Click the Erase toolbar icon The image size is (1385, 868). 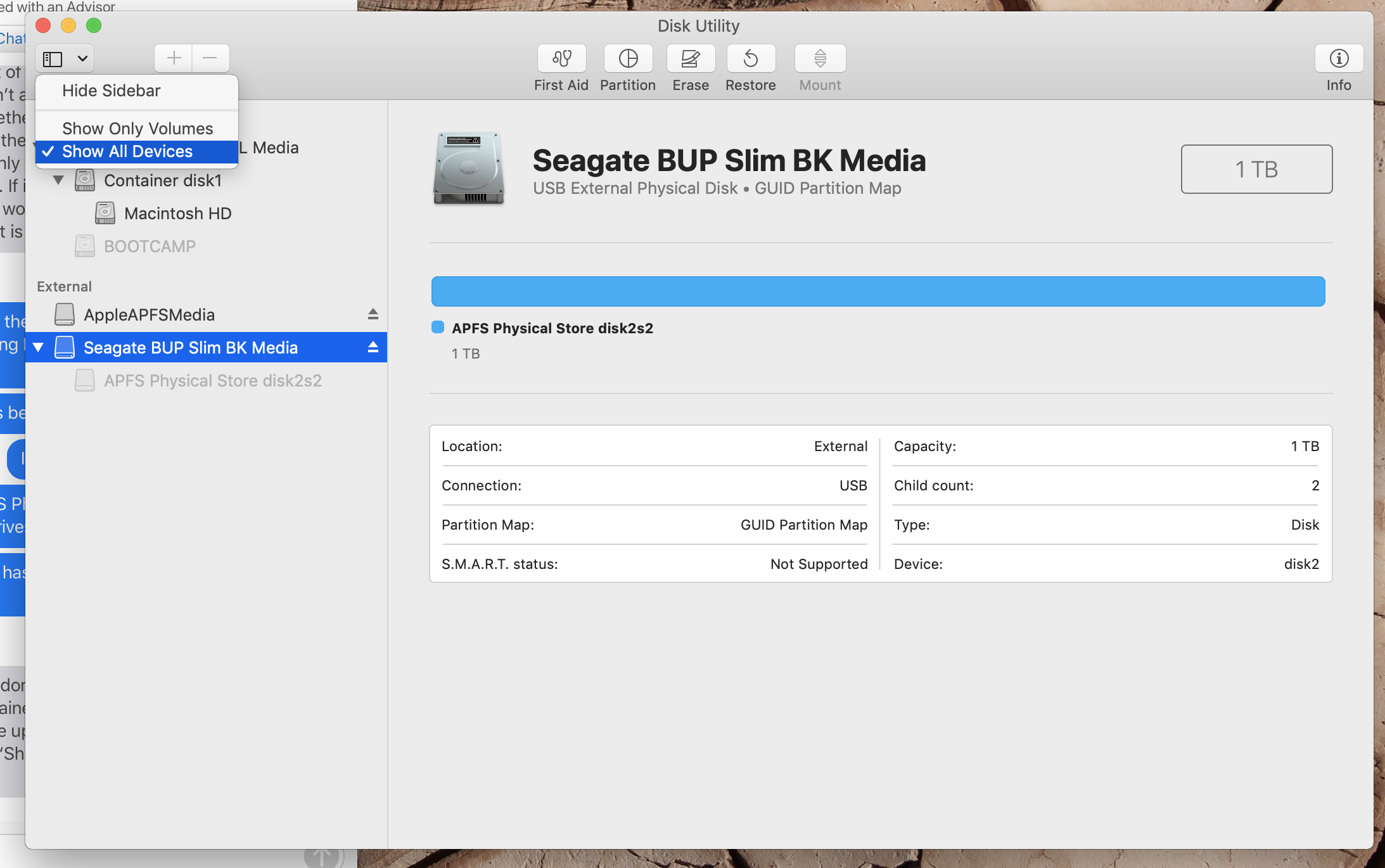(x=690, y=59)
